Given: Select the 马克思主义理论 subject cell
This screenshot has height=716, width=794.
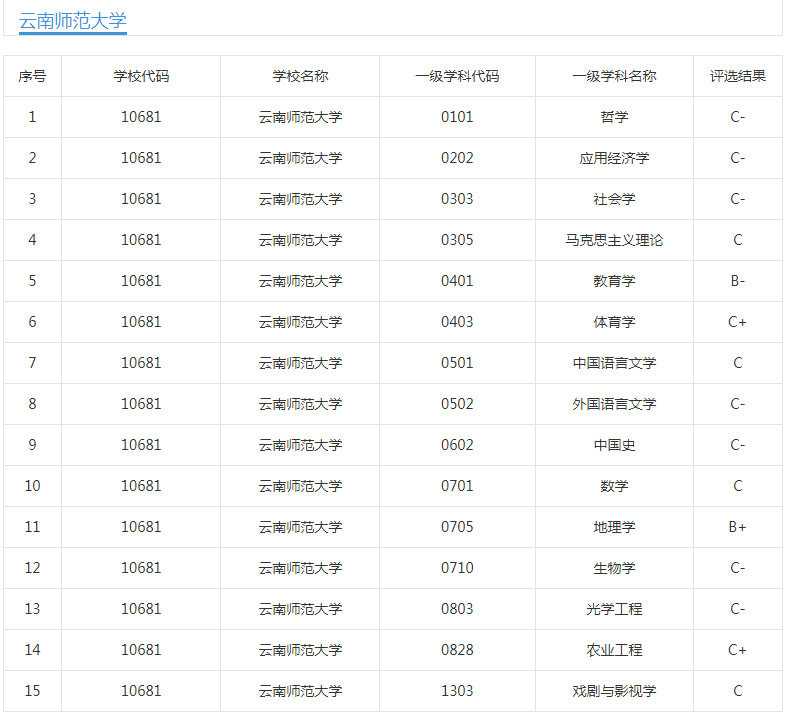Looking at the screenshot, I should (614, 240).
